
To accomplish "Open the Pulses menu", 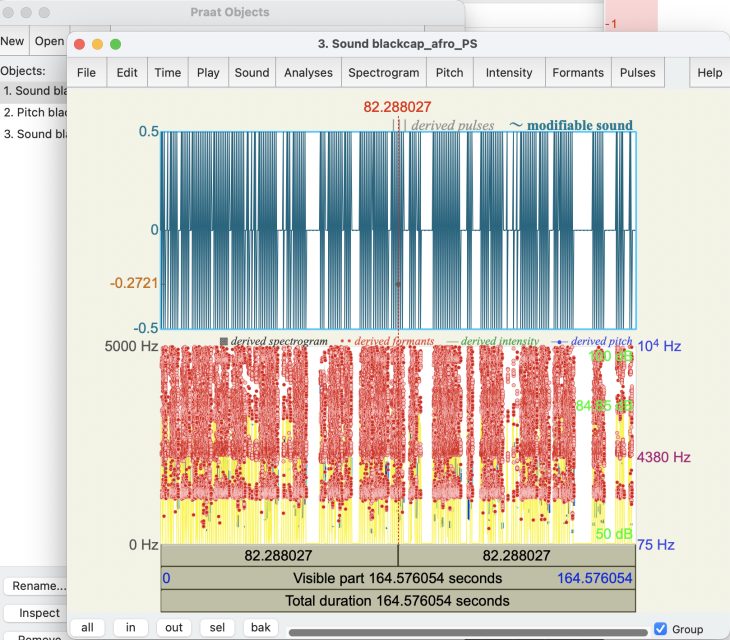I will point(638,72).
